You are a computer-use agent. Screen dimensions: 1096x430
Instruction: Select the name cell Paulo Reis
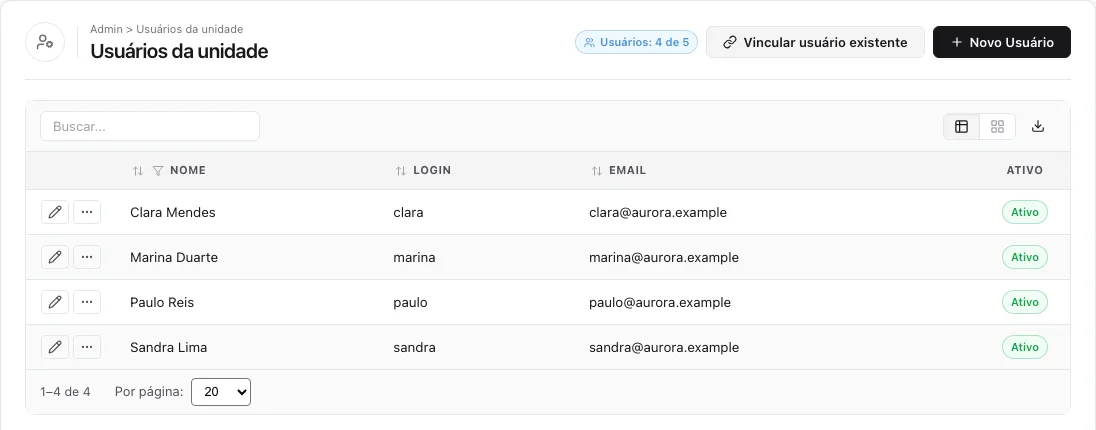coord(162,302)
